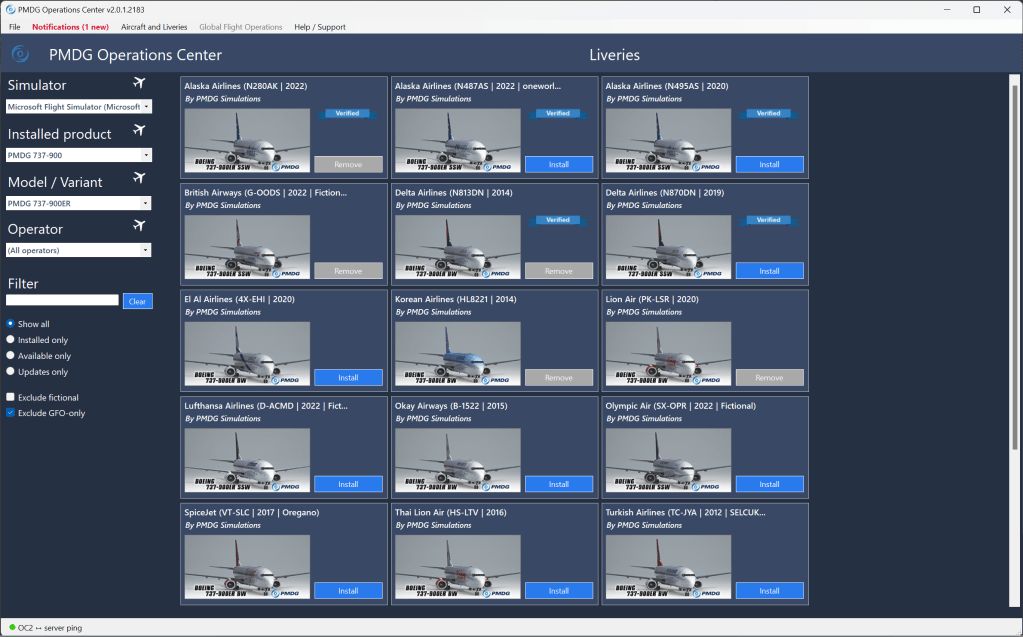The height and width of the screenshot is (637, 1023).
Task: Click the airplane icon beside Installed product
Action: pos(139,131)
